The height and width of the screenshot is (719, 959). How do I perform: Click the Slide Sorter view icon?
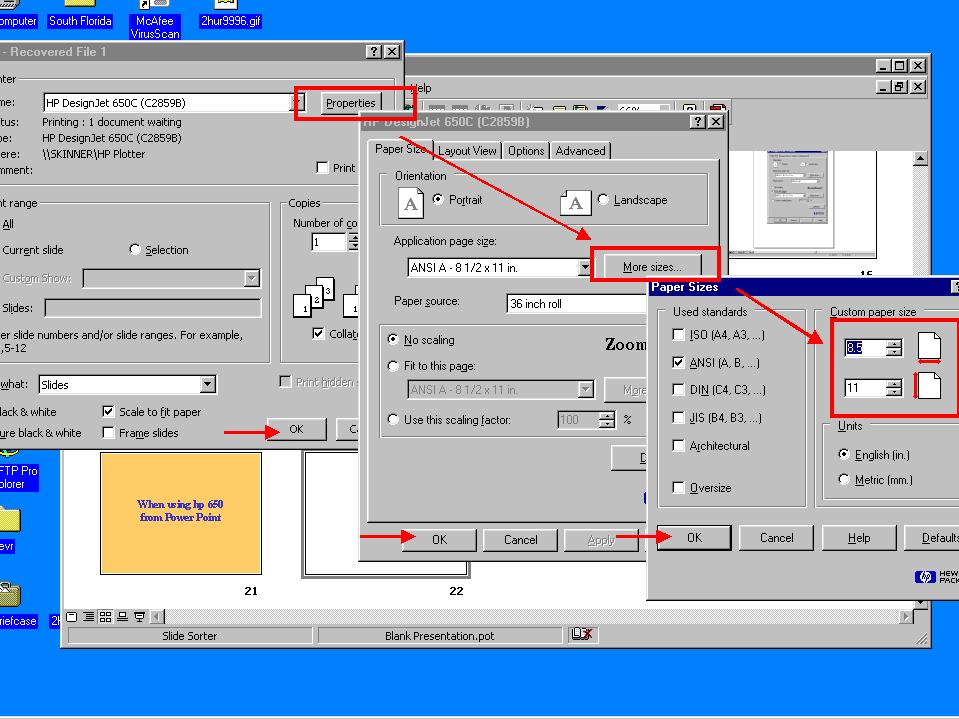pos(106,616)
